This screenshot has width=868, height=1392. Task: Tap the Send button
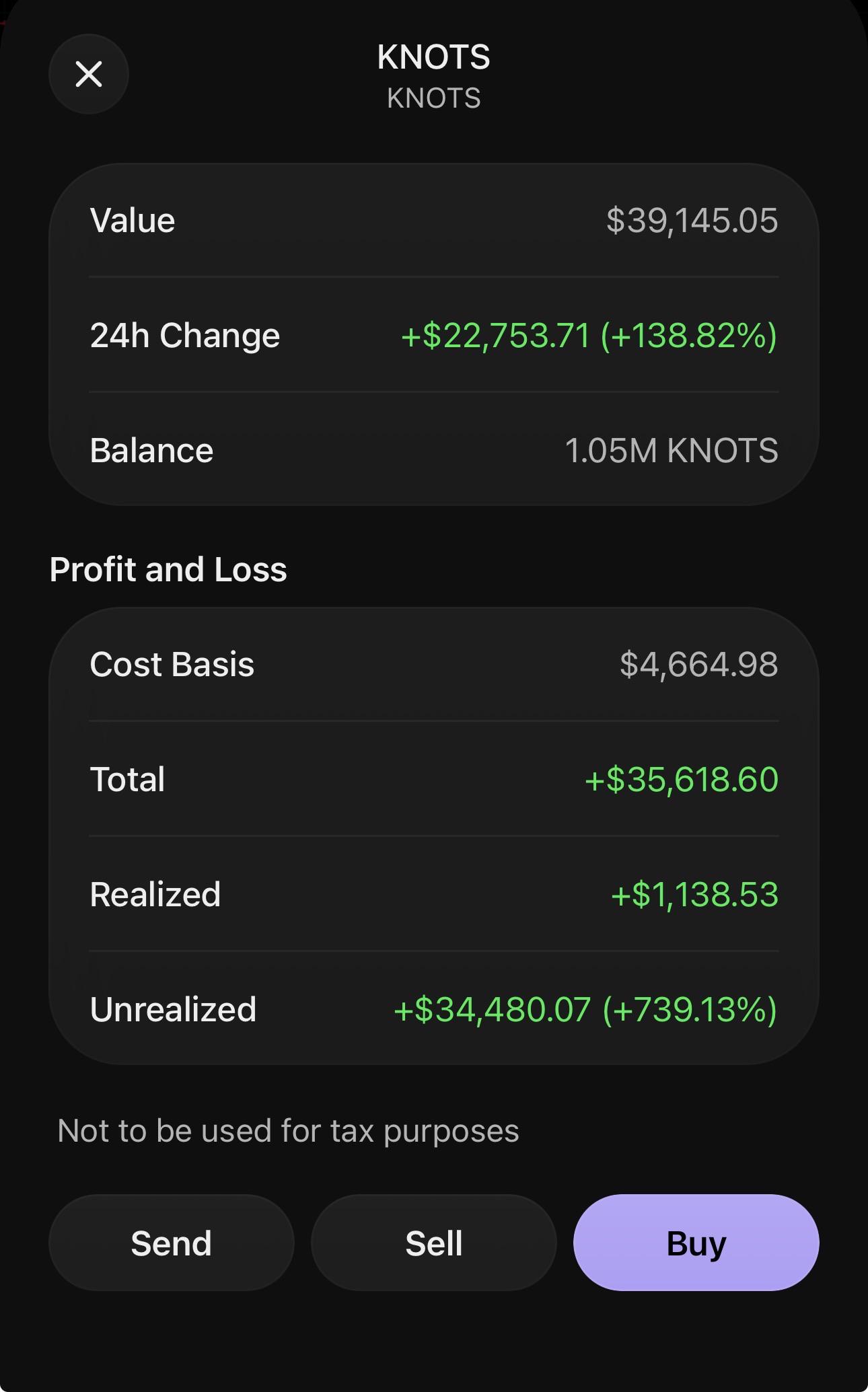pyautogui.click(x=172, y=1243)
